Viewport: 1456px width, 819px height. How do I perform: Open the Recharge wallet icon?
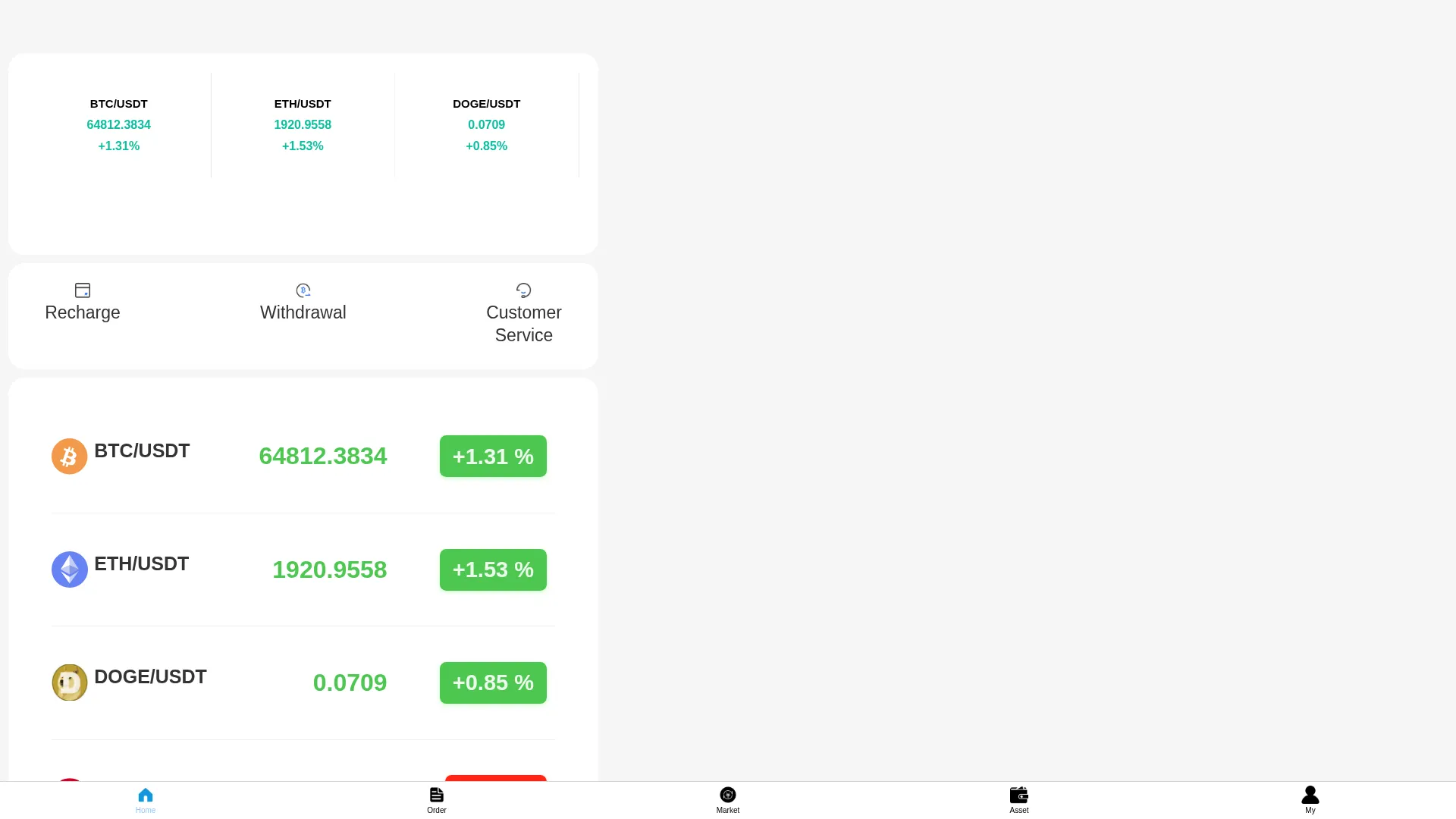83,290
